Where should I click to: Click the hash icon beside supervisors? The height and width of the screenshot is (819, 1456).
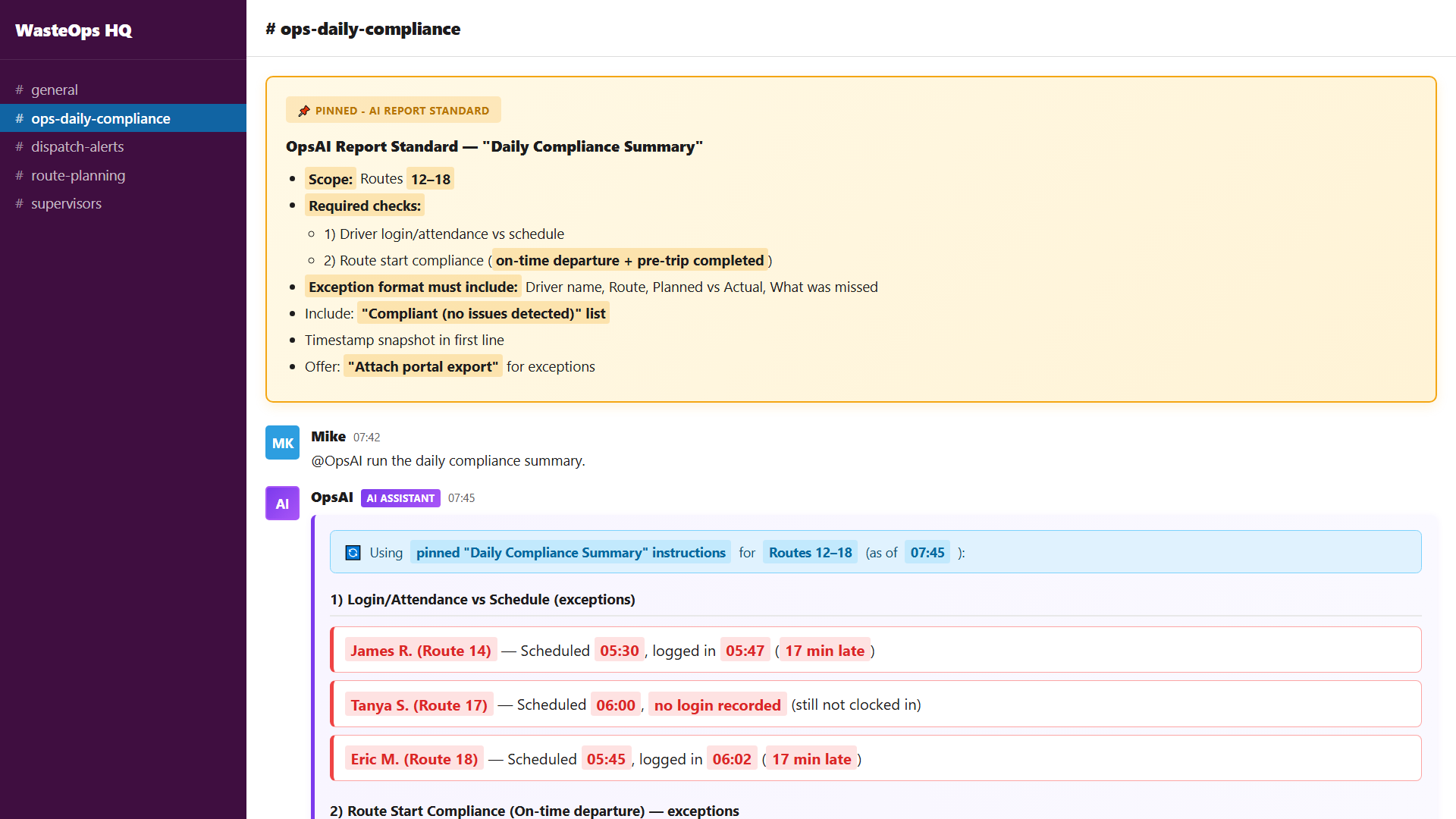pos(19,203)
